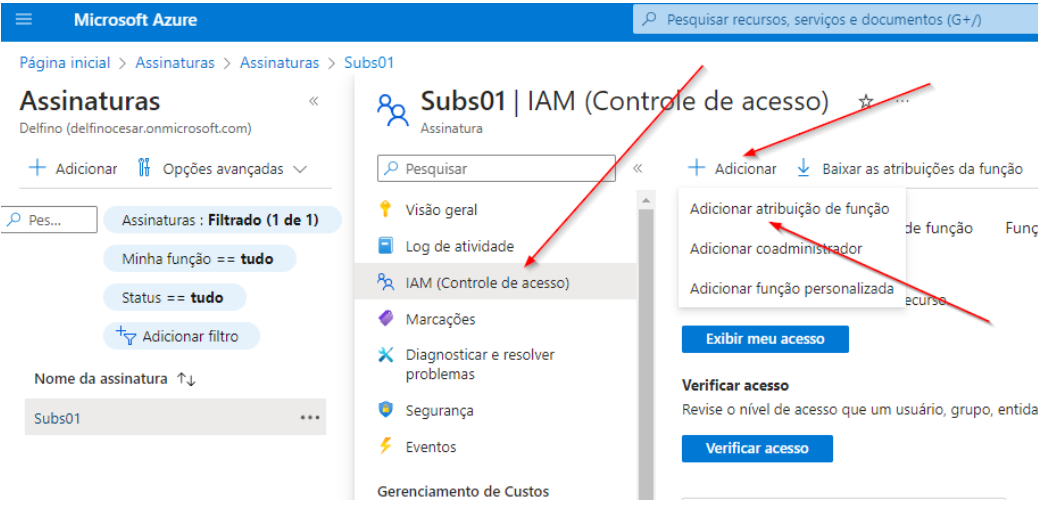Viewport: 1038px width, 507px height.
Task: Click Assinaturas Filtrado (1 de 1) filter pill
Action: click(222, 220)
